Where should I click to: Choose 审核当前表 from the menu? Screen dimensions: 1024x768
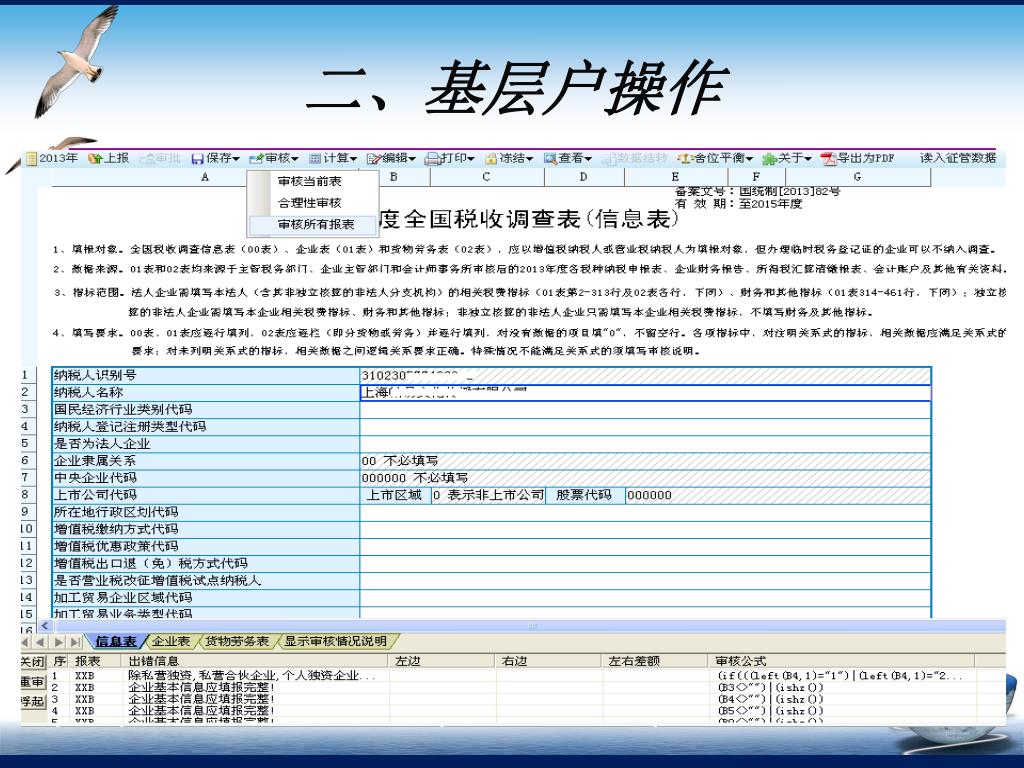click(312, 182)
